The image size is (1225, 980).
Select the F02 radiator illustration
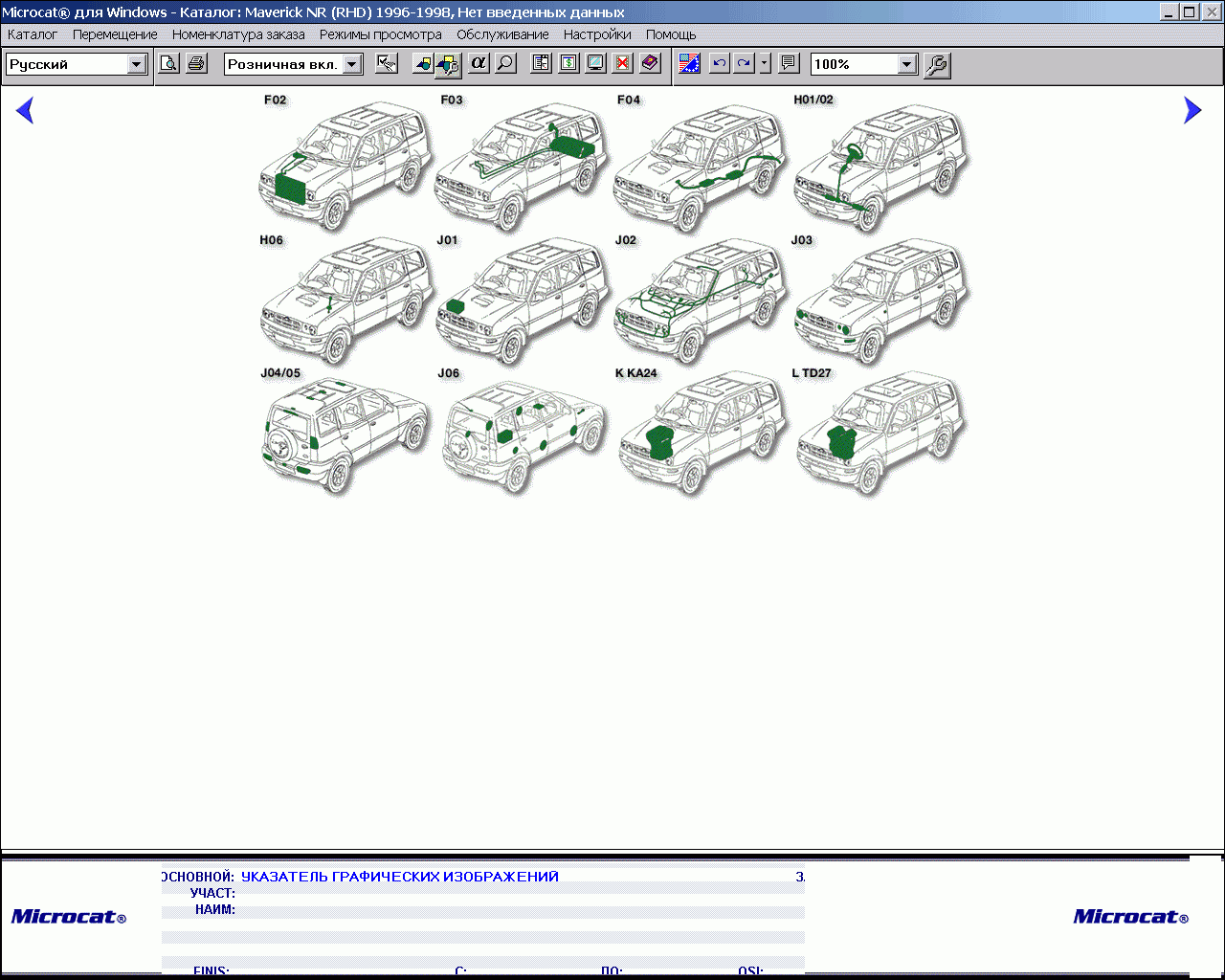click(345, 163)
